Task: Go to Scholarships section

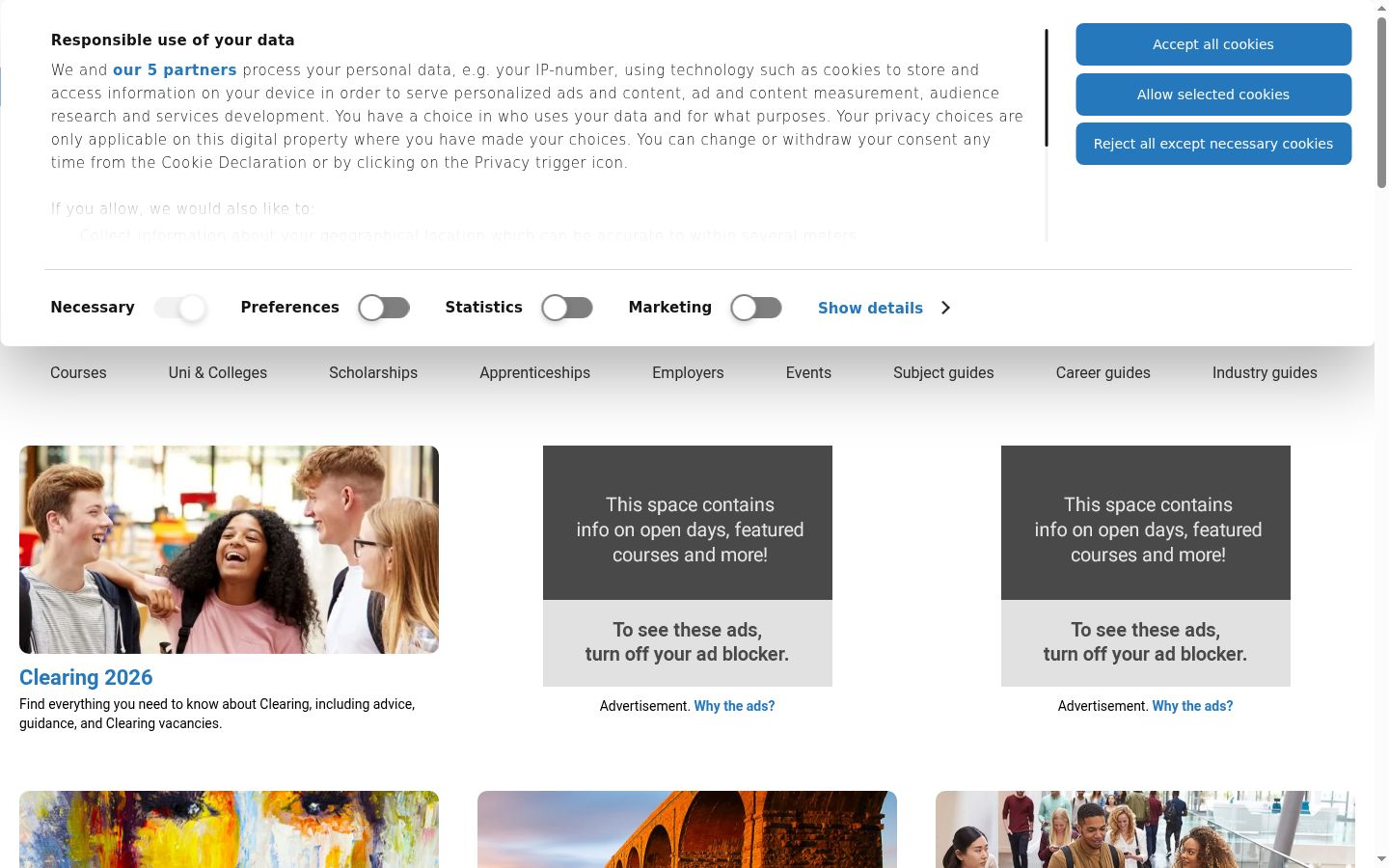Action: pyautogui.click(x=373, y=373)
